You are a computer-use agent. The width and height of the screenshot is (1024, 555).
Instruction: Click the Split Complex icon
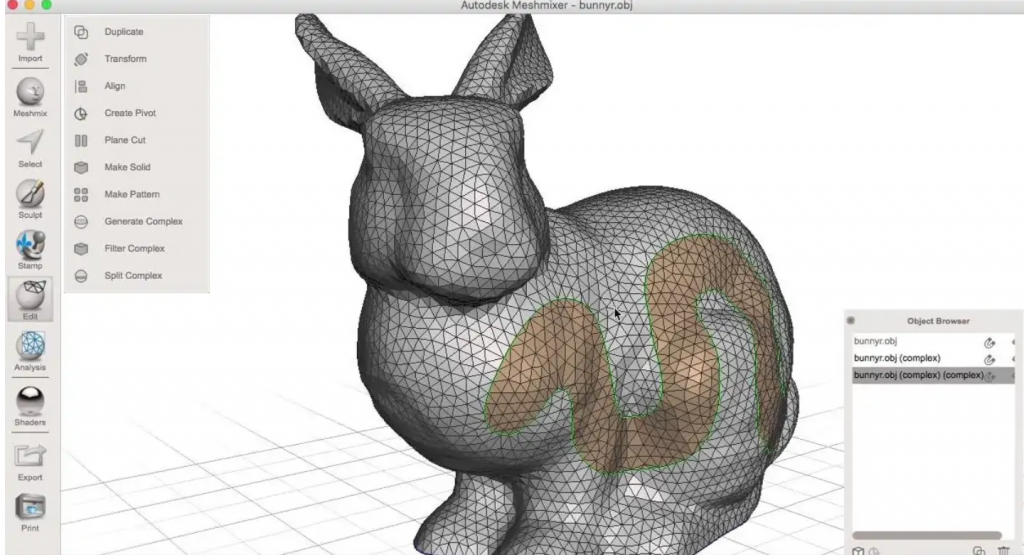pos(81,276)
